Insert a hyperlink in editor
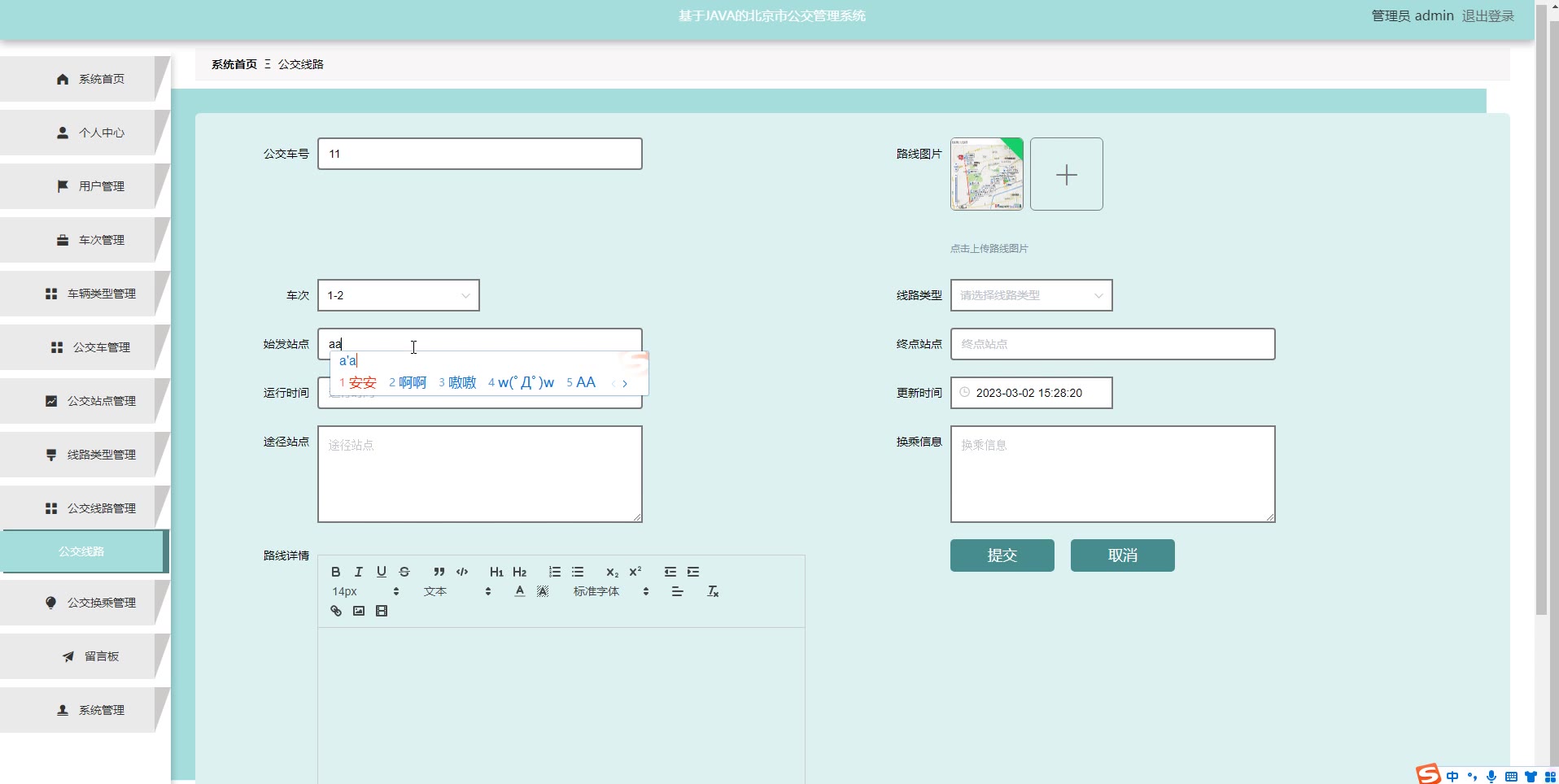 tap(336, 611)
